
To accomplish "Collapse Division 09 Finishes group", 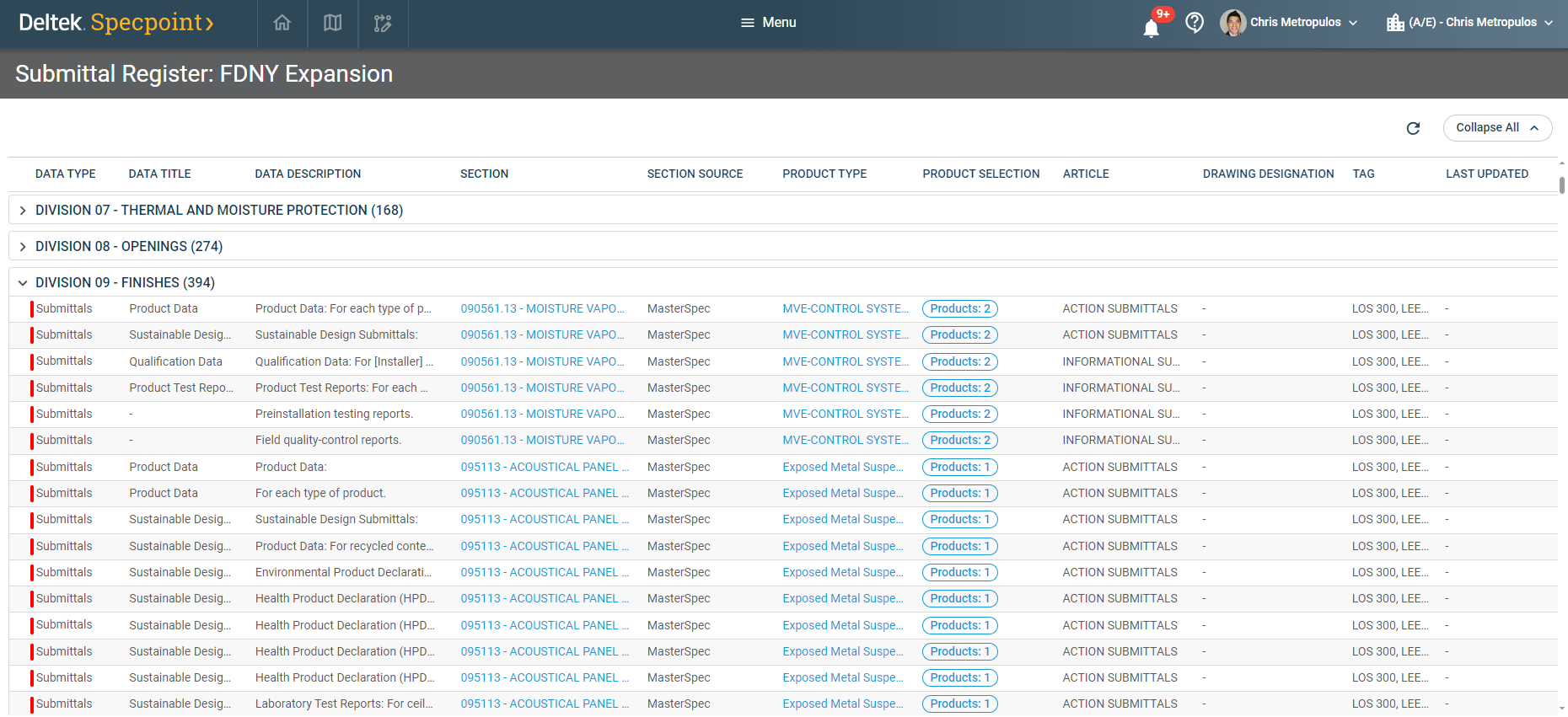I will [x=23, y=283].
